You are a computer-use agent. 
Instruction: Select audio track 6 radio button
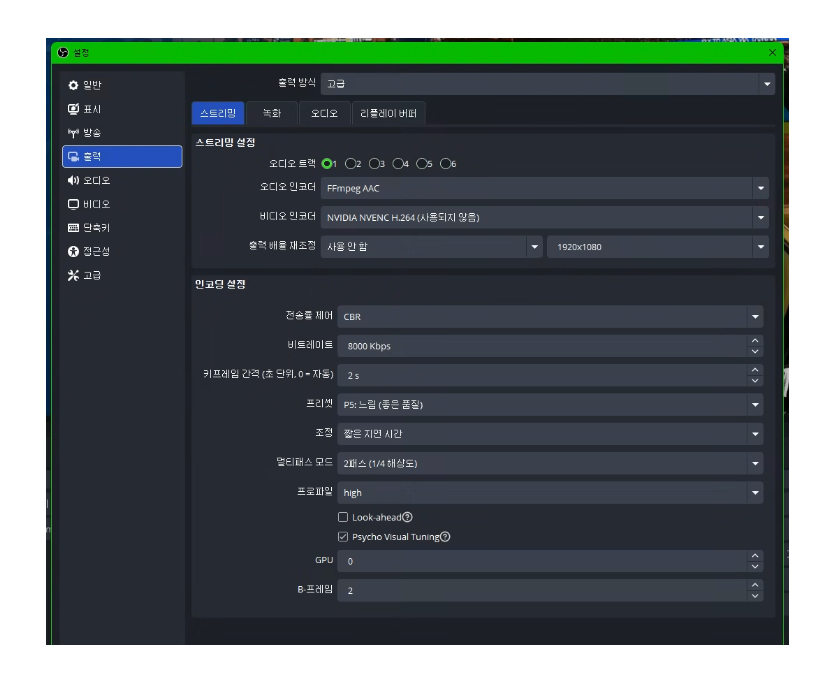pos(446,164)
